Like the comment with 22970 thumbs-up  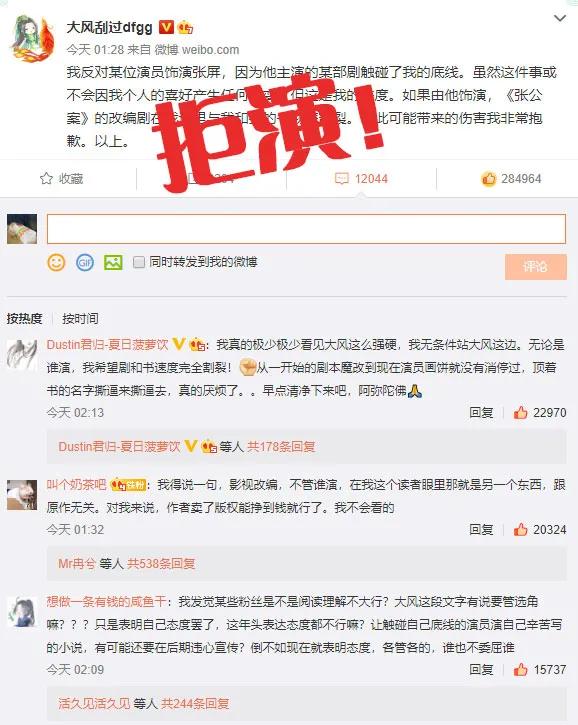[x=521, y=412]
